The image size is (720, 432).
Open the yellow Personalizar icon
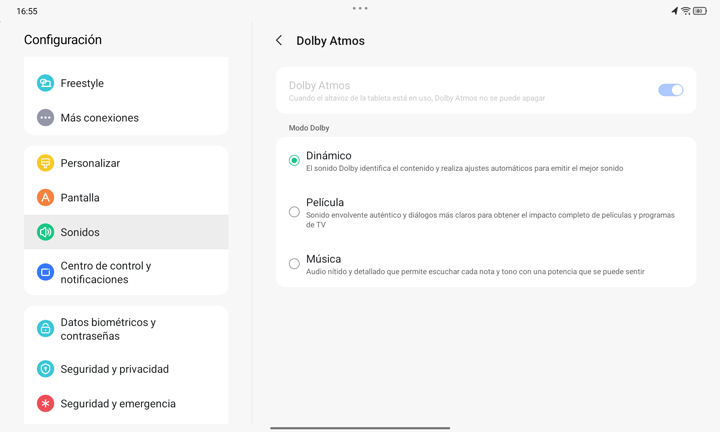45,163
